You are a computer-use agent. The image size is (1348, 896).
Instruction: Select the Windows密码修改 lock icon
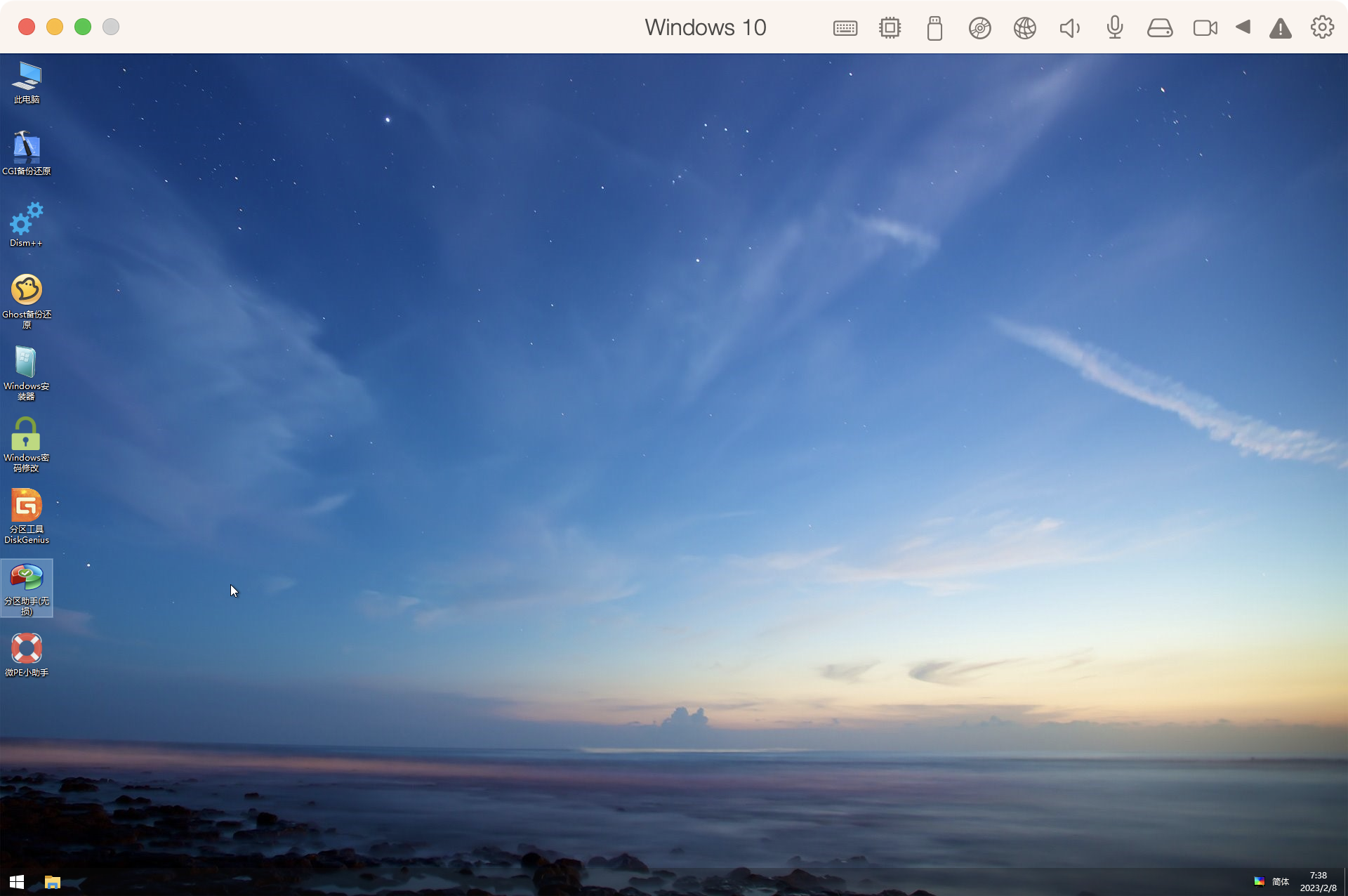click(27, 434)
